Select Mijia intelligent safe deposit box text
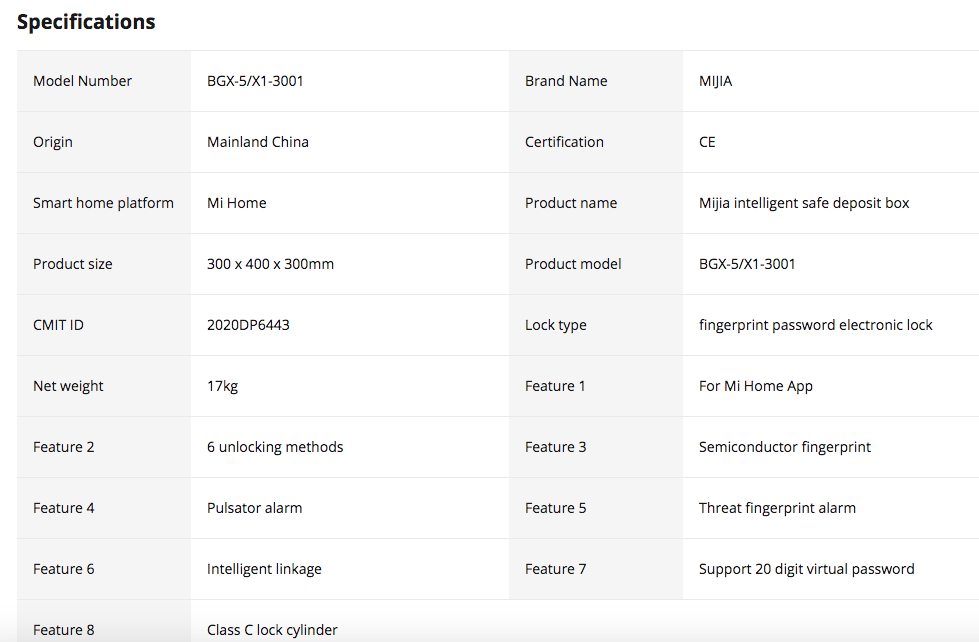 [804, 203]
